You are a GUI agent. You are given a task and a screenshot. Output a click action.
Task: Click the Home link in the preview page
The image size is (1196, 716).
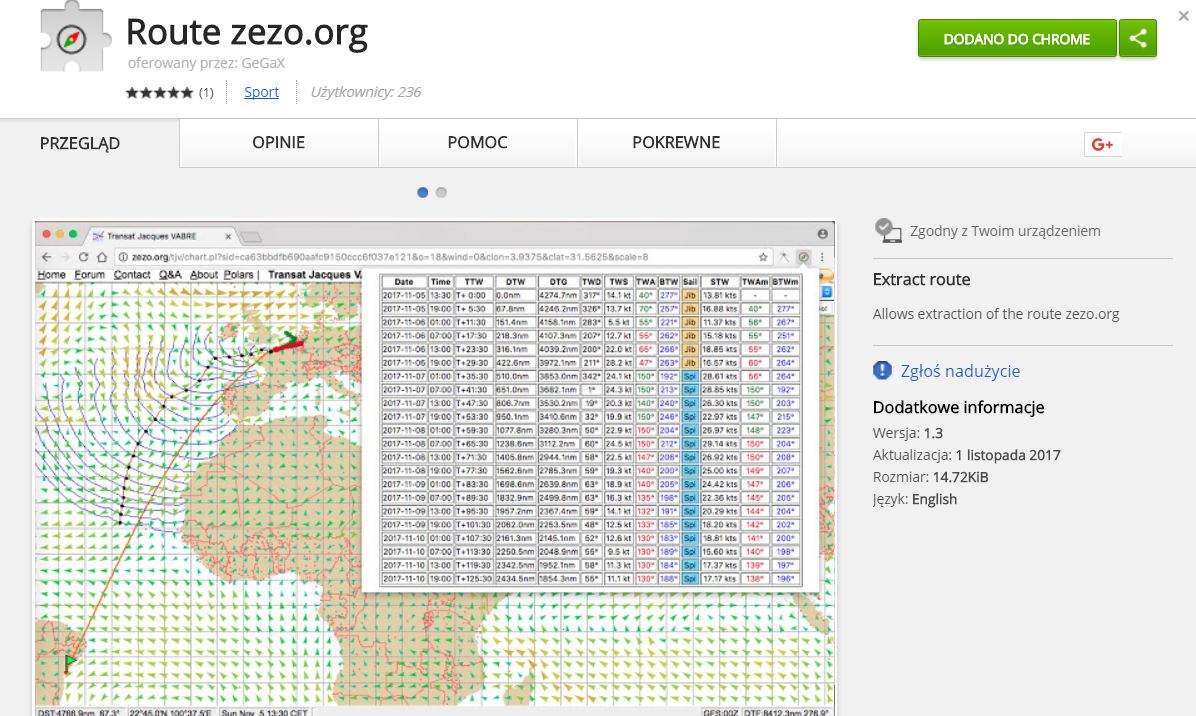pos(52,275)
